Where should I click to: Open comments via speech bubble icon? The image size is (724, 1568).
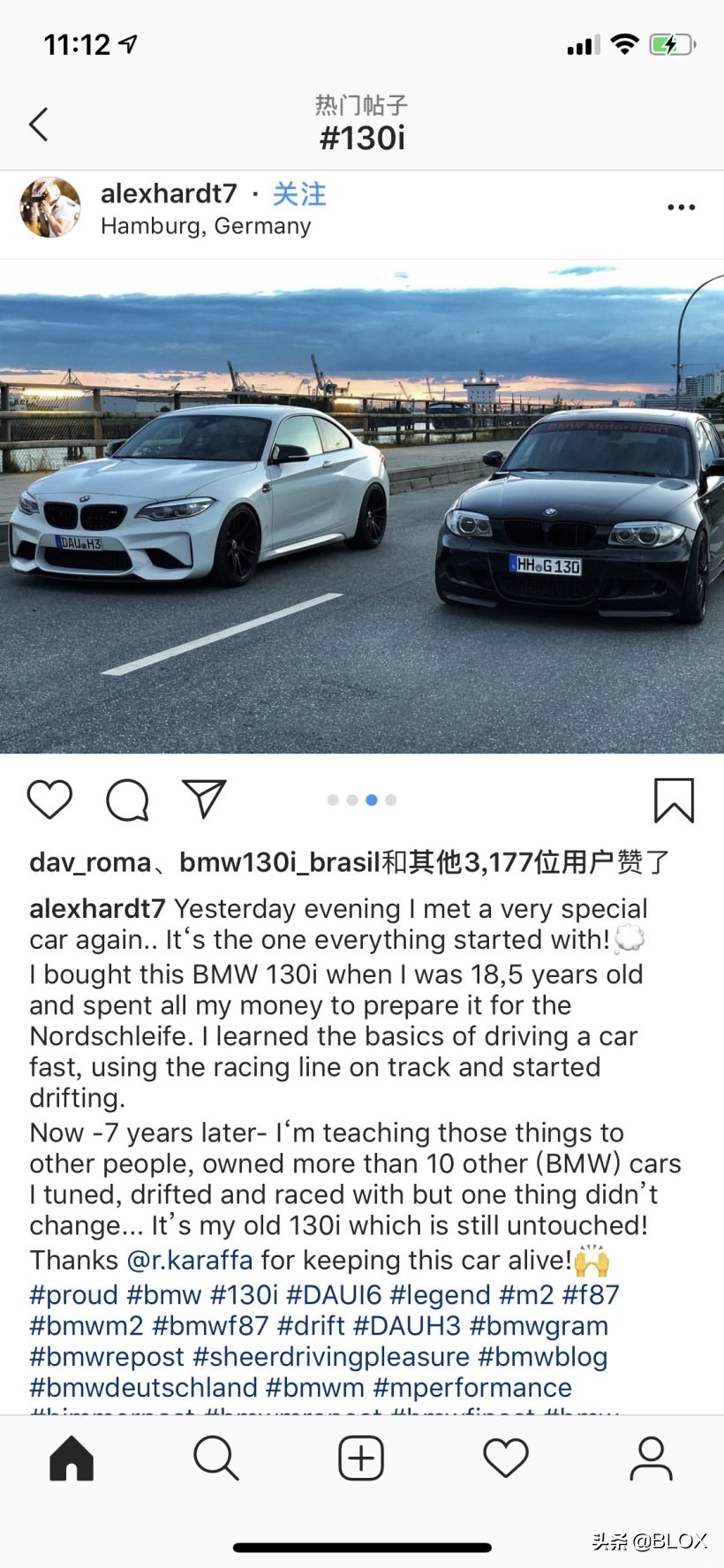coord(127,799)
